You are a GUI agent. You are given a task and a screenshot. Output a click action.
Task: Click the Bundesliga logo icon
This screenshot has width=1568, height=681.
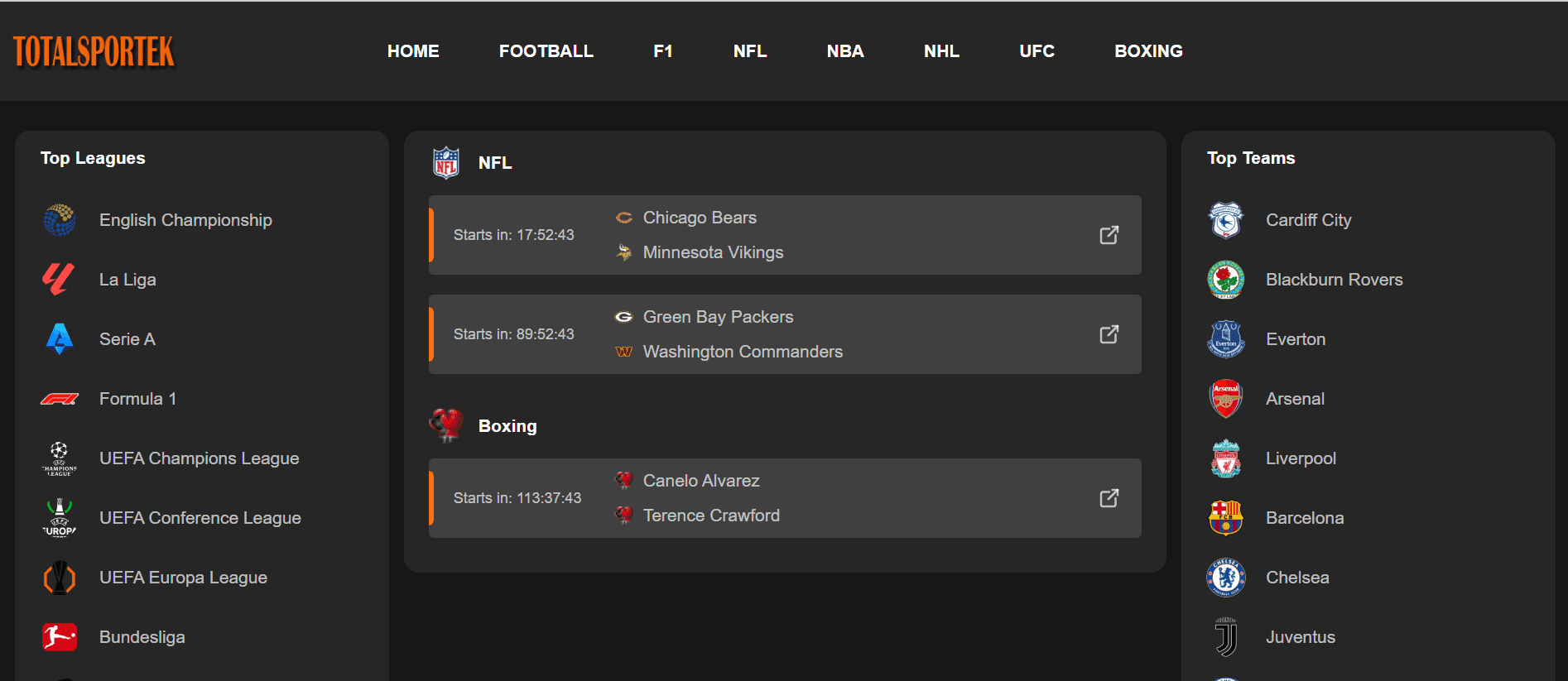tap(60, 637)
